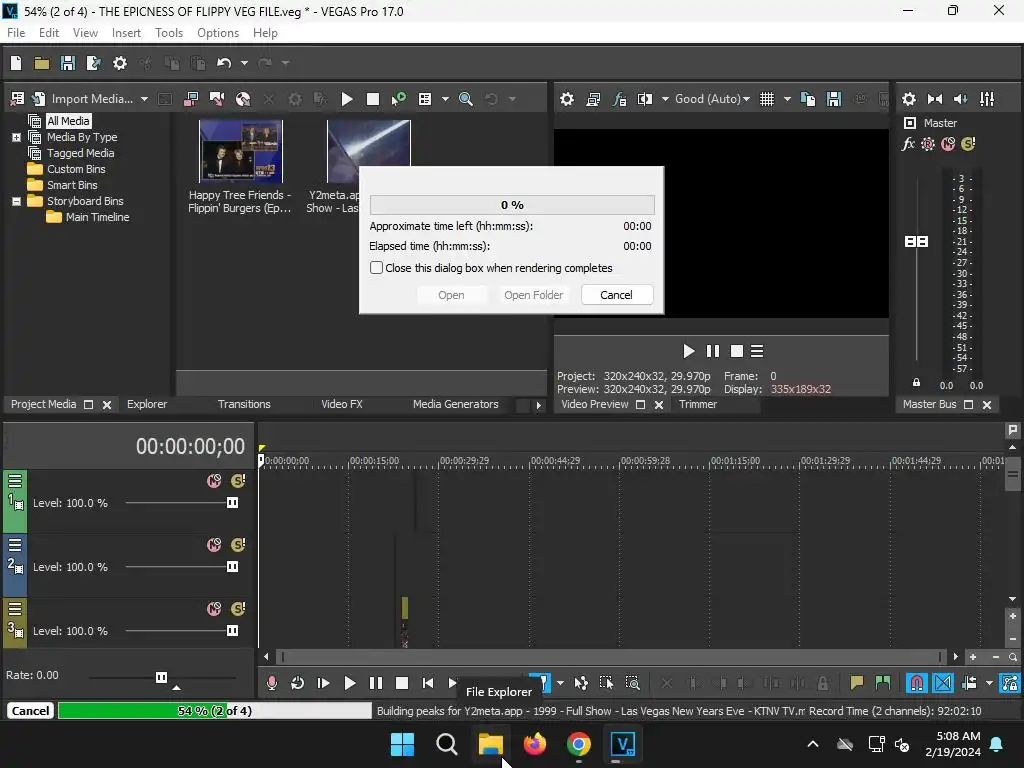Open File Explorer from the taskbar
Screen dimensions: 1024x768
(x=490, y=744)
